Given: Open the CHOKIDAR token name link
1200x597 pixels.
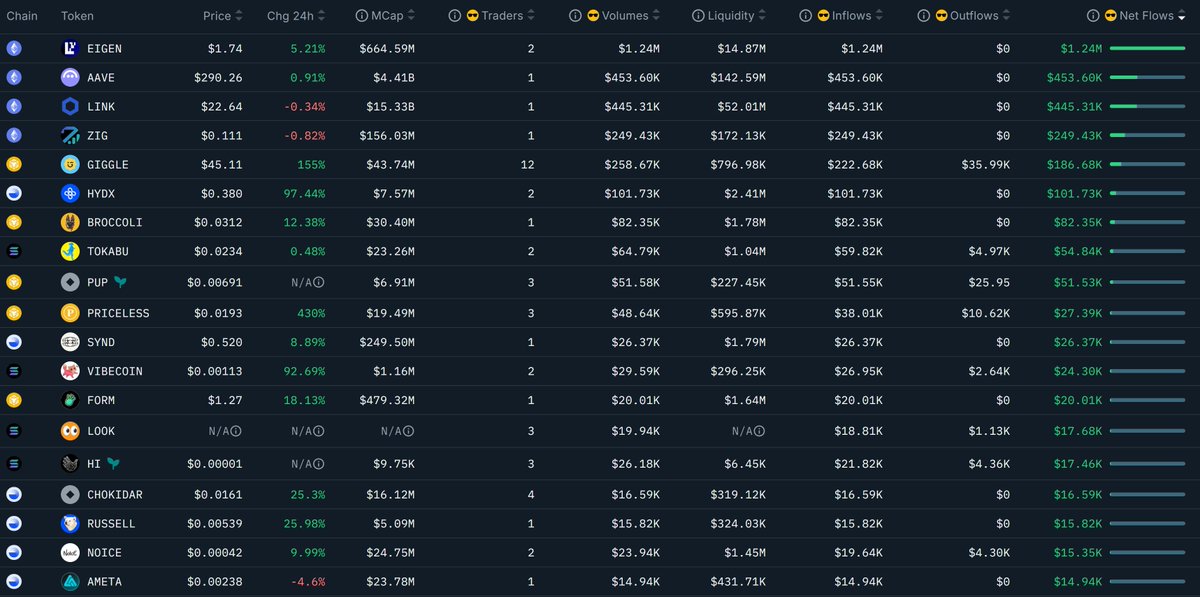Looking at the screenshot, I should pos(115,494).
